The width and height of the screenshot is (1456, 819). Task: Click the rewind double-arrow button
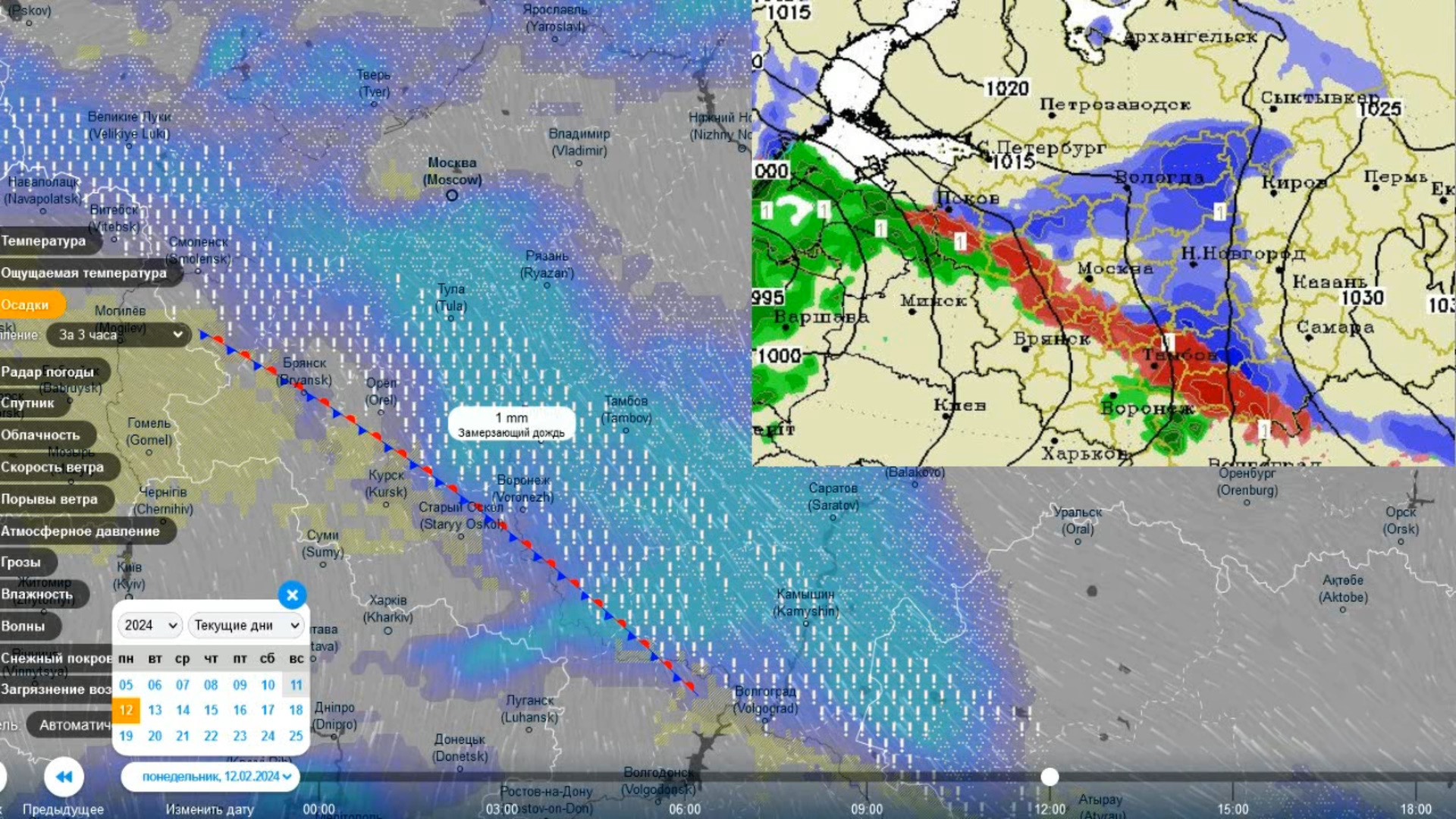point(64,777)
